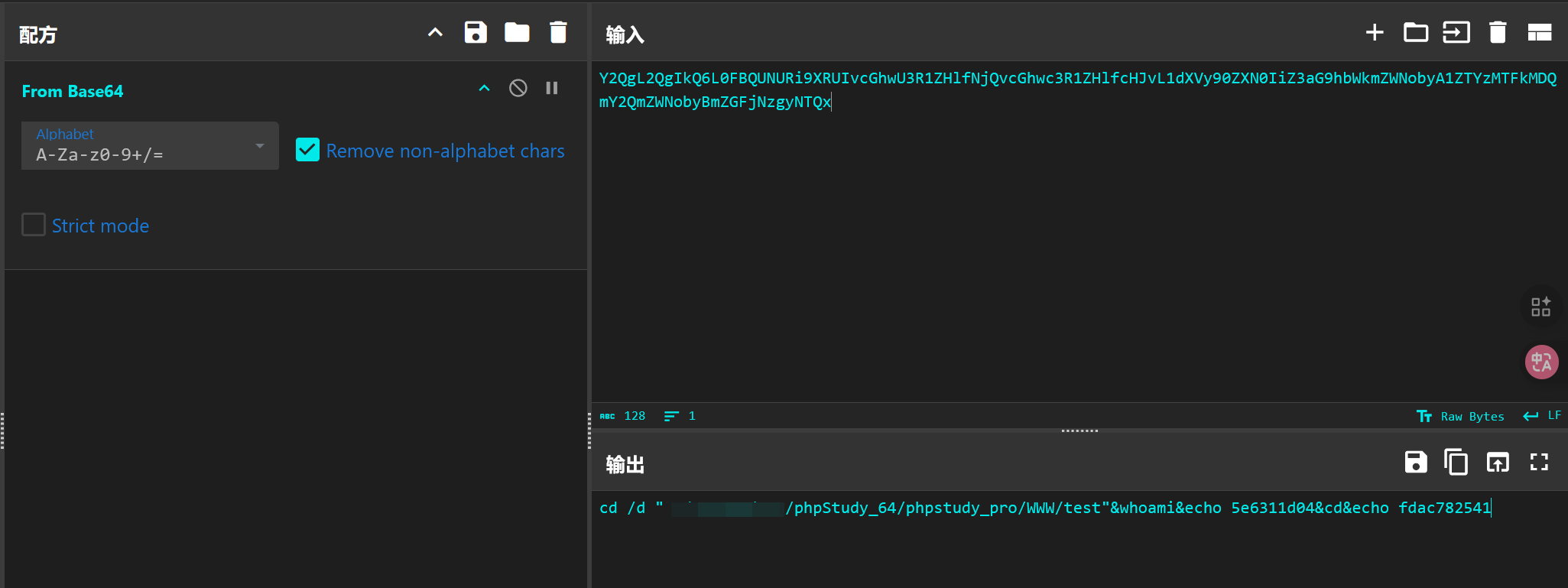
Task: Load a recipe using the folder icon
Action: point(517,33)
